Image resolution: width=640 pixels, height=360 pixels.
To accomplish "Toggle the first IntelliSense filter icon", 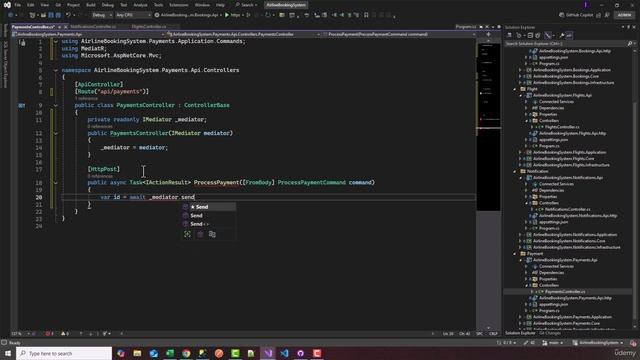I will [x=187, y=234].
